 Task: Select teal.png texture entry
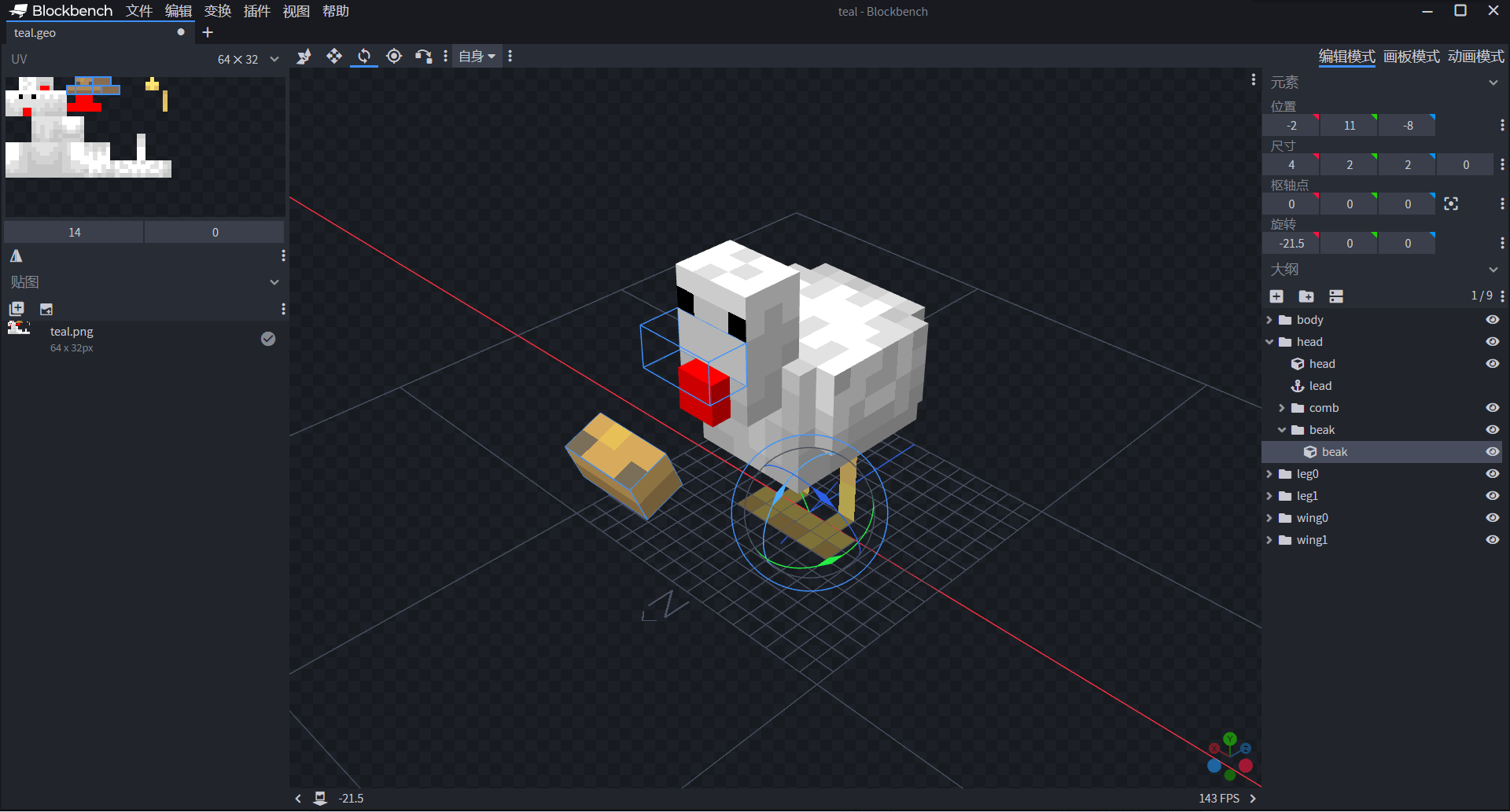click(145, 339)
